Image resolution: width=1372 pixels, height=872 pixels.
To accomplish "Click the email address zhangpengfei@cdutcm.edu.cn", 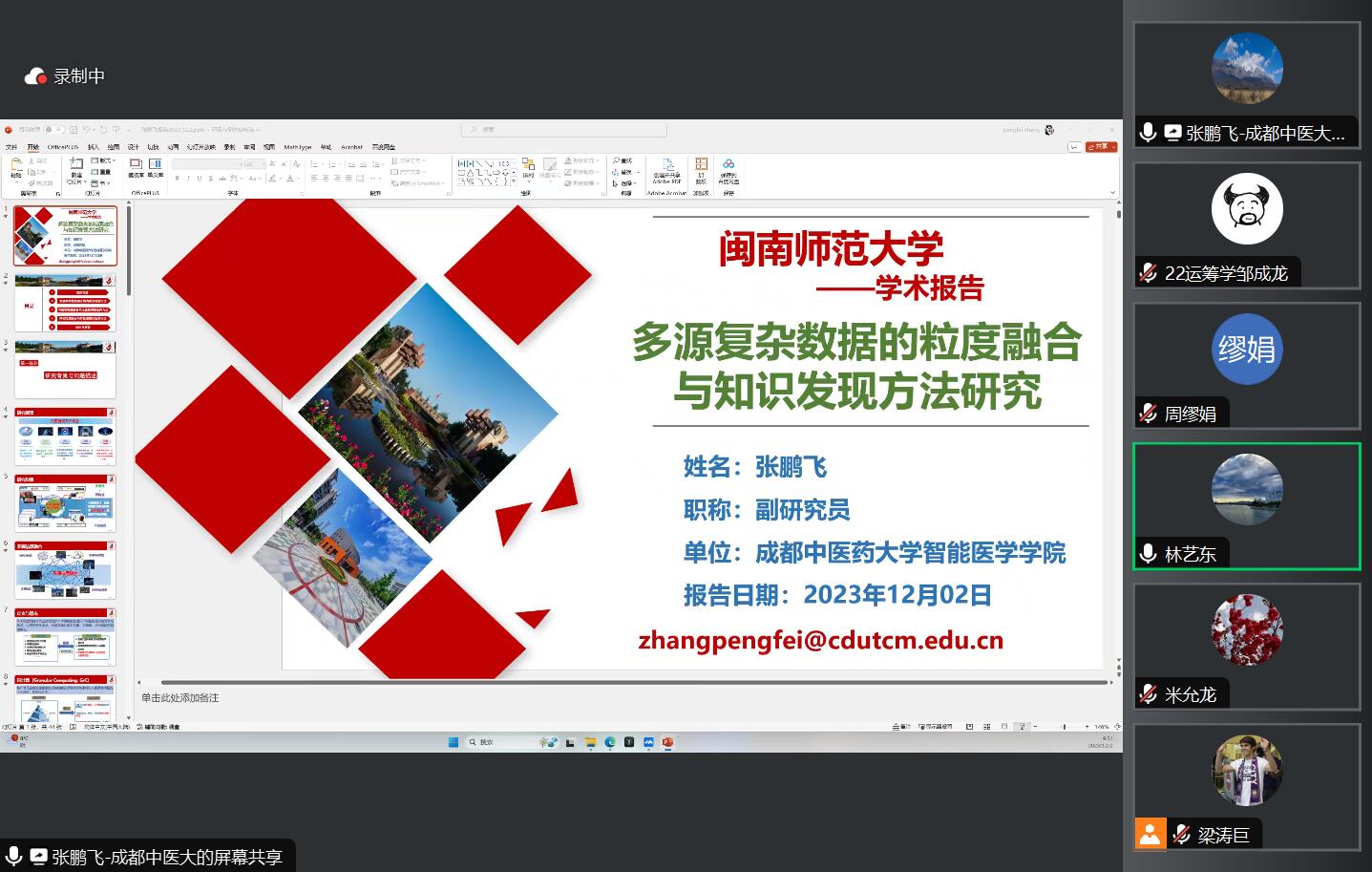I will (x=820, y=640).
